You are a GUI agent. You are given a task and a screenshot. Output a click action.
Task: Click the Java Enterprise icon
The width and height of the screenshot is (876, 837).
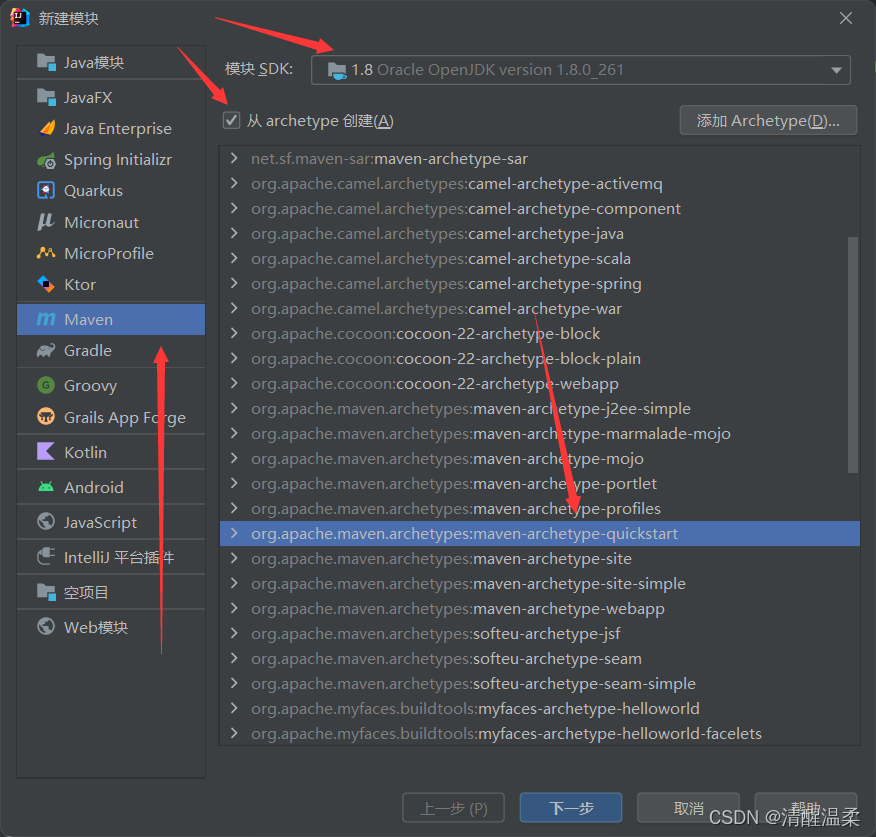pyautogui.click(x=47, y=128)
